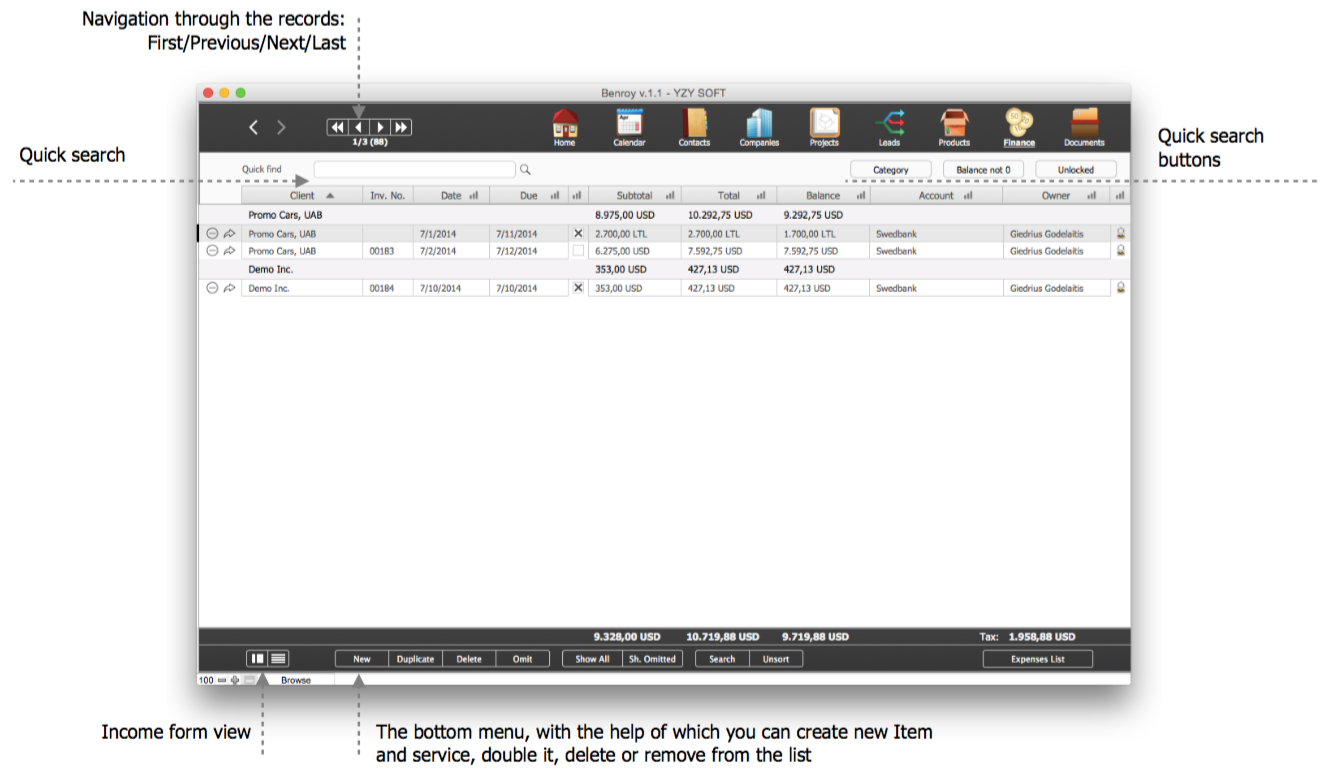Toggle lock icon on invoice 00184 row
Image resolution: width=1326 pixels, height=774 pixels.
click(1121, 288)
